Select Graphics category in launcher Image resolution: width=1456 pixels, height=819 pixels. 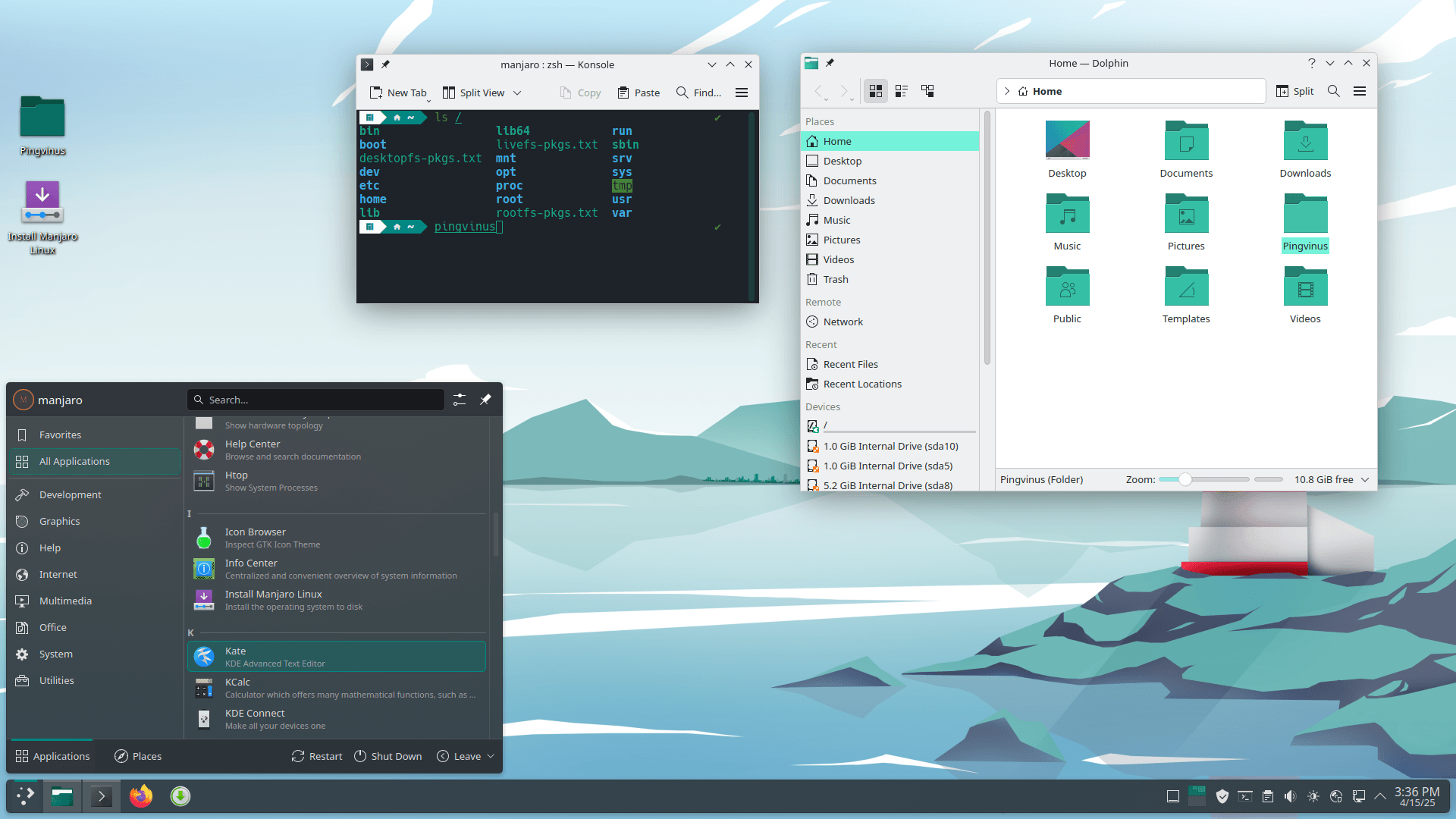pyautogui.click(x=95, y=521)
